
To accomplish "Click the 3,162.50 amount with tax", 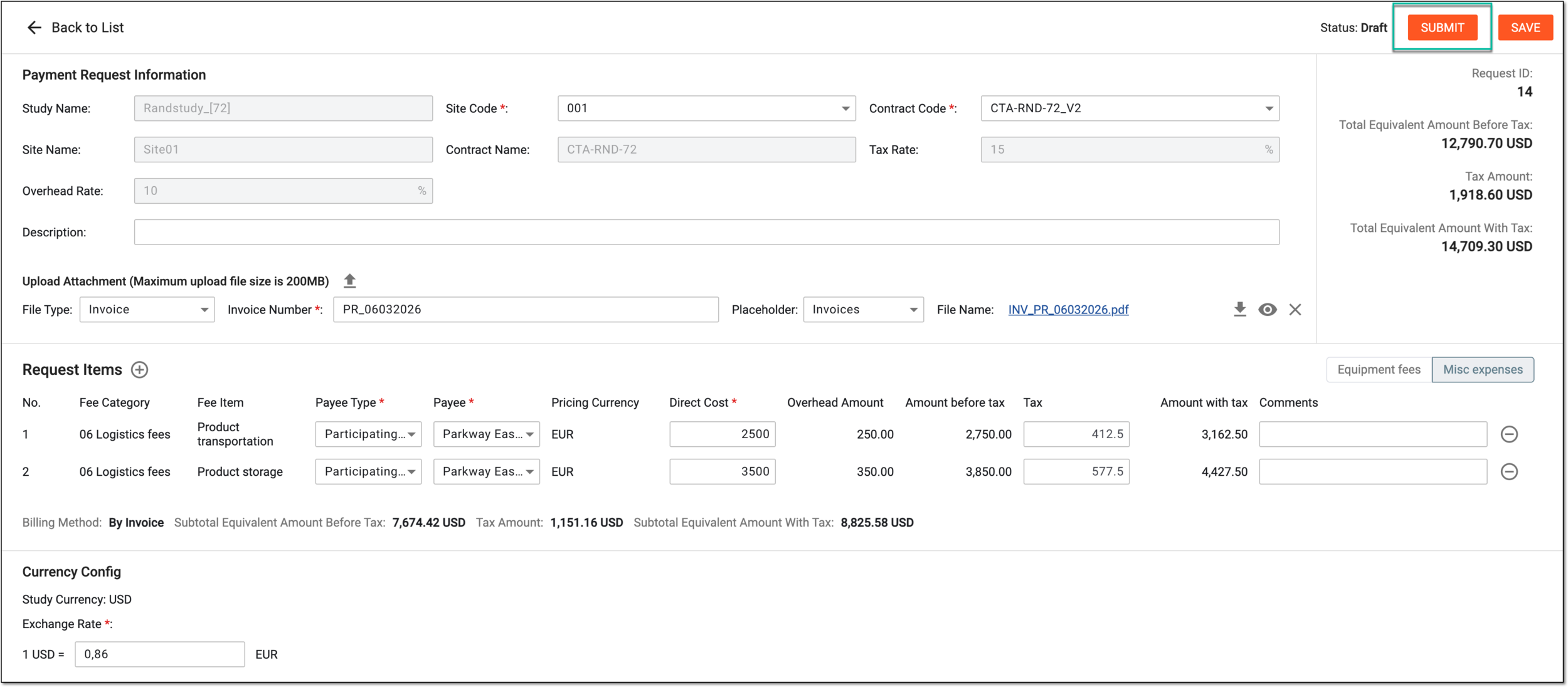I will click(1224, 434).
